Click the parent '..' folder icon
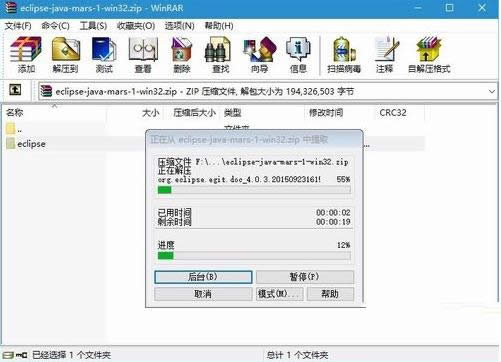The width and height of the screenshot is (501, 362). click(x=10, y=129)
